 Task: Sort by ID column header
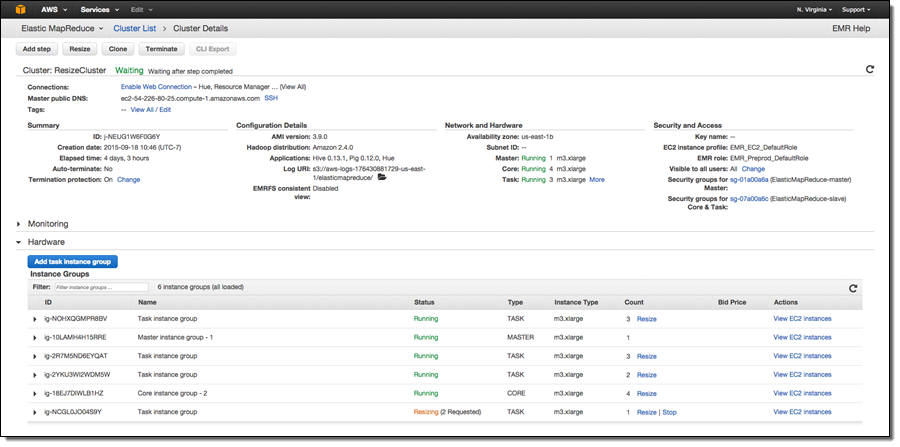(49, 302)
